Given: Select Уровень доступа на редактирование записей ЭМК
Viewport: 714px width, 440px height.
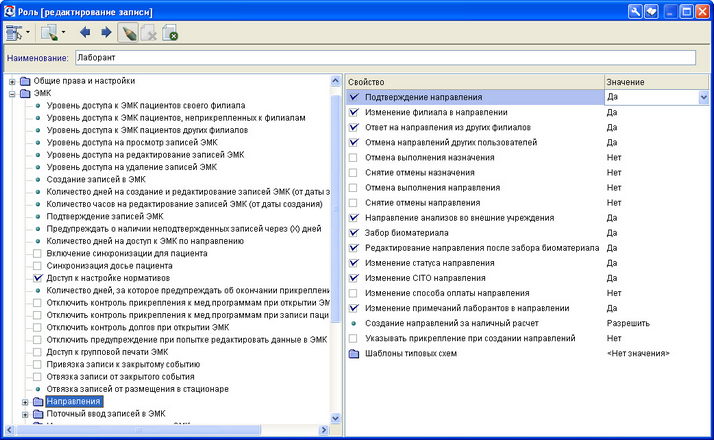Looking at the screenshot, I should pos(145,155).
